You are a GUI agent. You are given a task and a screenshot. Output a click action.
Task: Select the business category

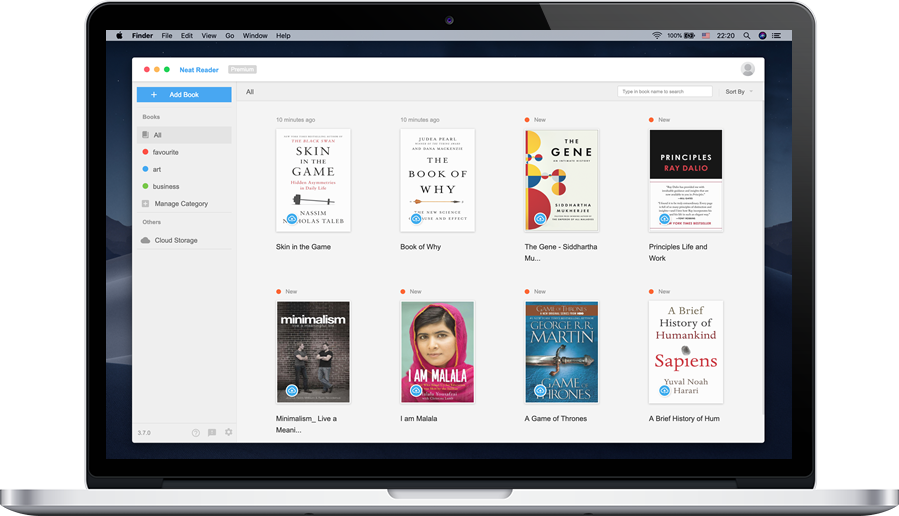tap(166, 186)
